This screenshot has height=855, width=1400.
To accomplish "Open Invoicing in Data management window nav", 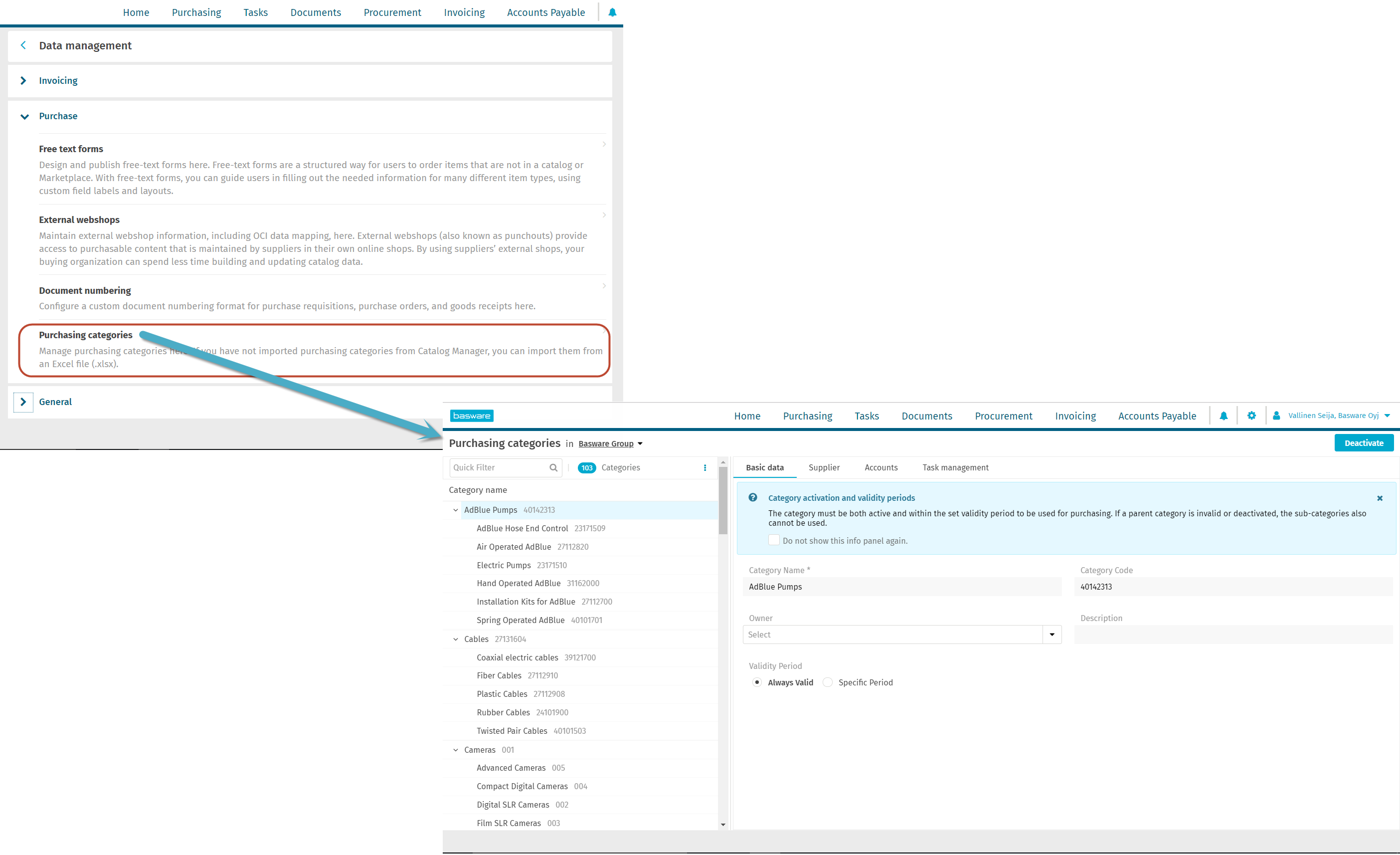I will pyautogui.click(x=464, y=12).
